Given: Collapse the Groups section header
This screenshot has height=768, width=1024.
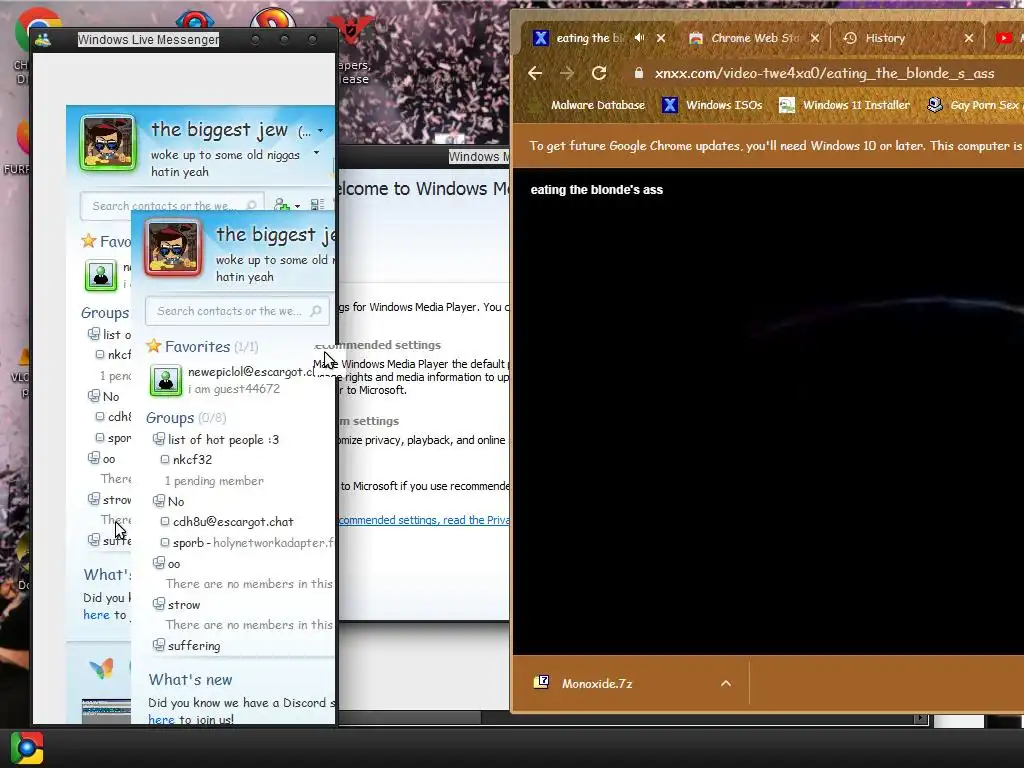Looking at the screenshot, I should [x=186, y=418].
